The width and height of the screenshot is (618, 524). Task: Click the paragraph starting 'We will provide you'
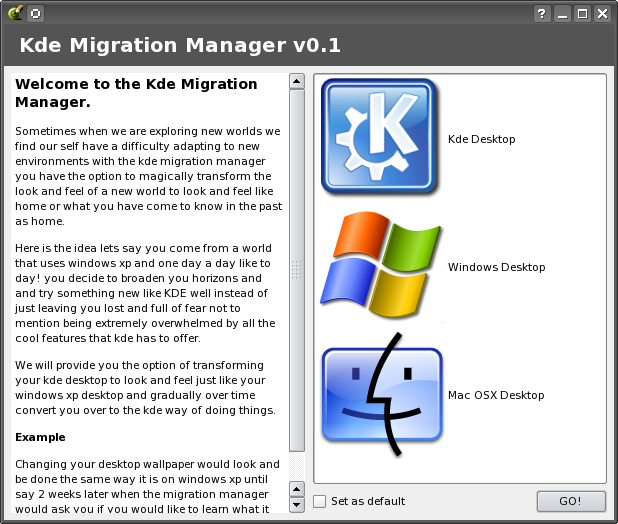[145, 388]
